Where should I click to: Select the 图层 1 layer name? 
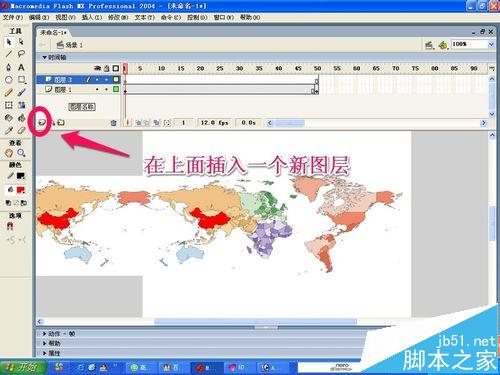click(x=63, y=89)
